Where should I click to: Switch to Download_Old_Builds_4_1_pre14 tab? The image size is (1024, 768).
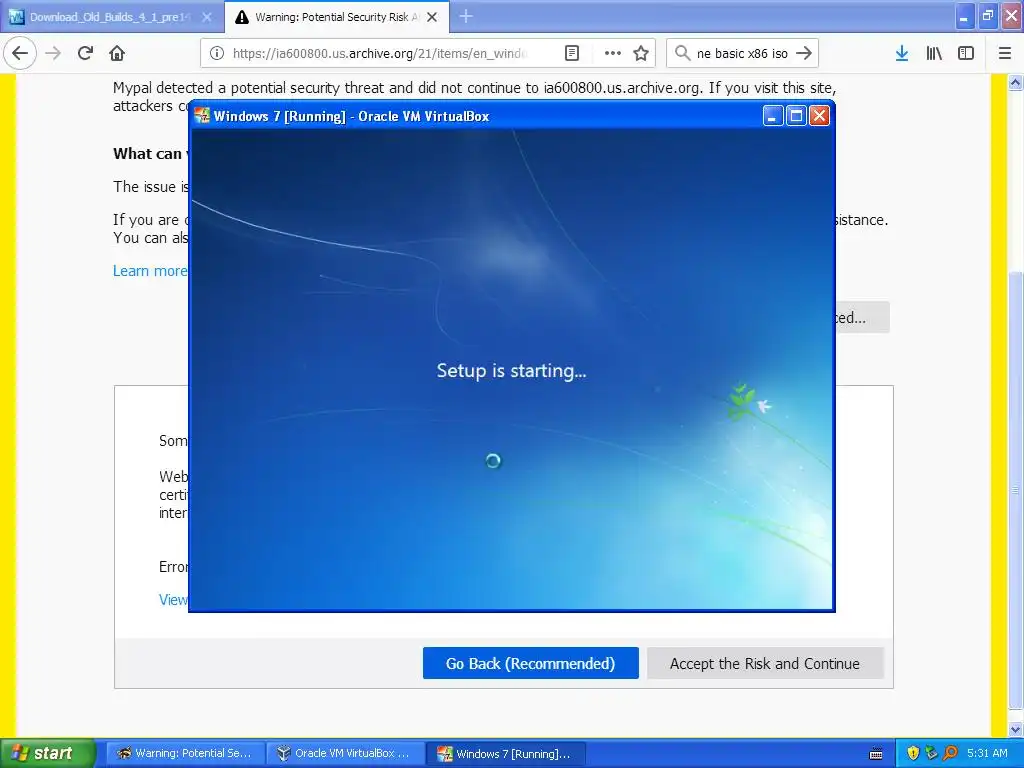[x=111, y=18]
